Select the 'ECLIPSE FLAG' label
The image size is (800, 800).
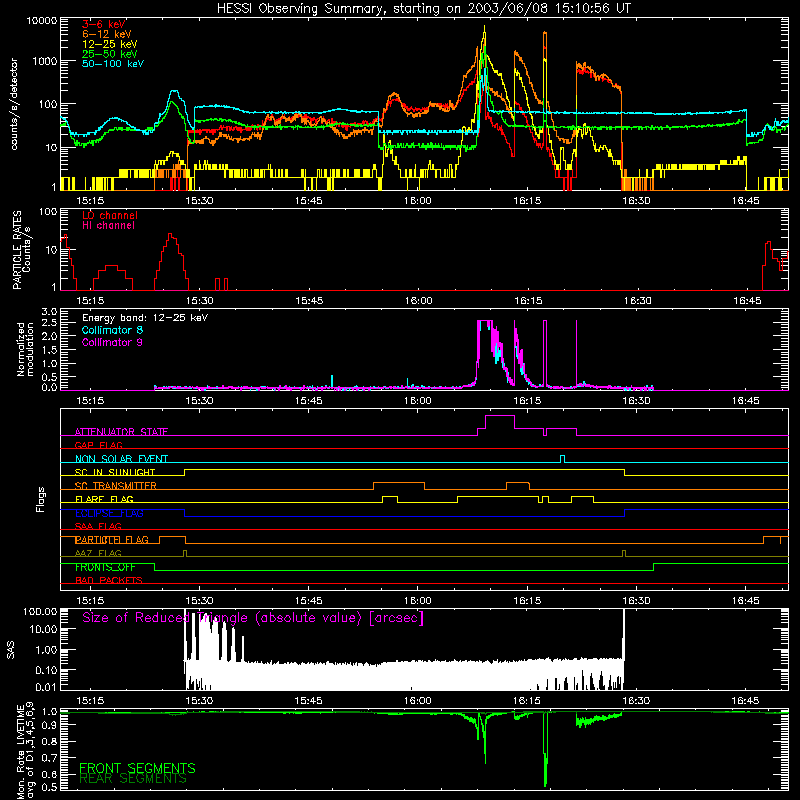(x=109, y=513)
